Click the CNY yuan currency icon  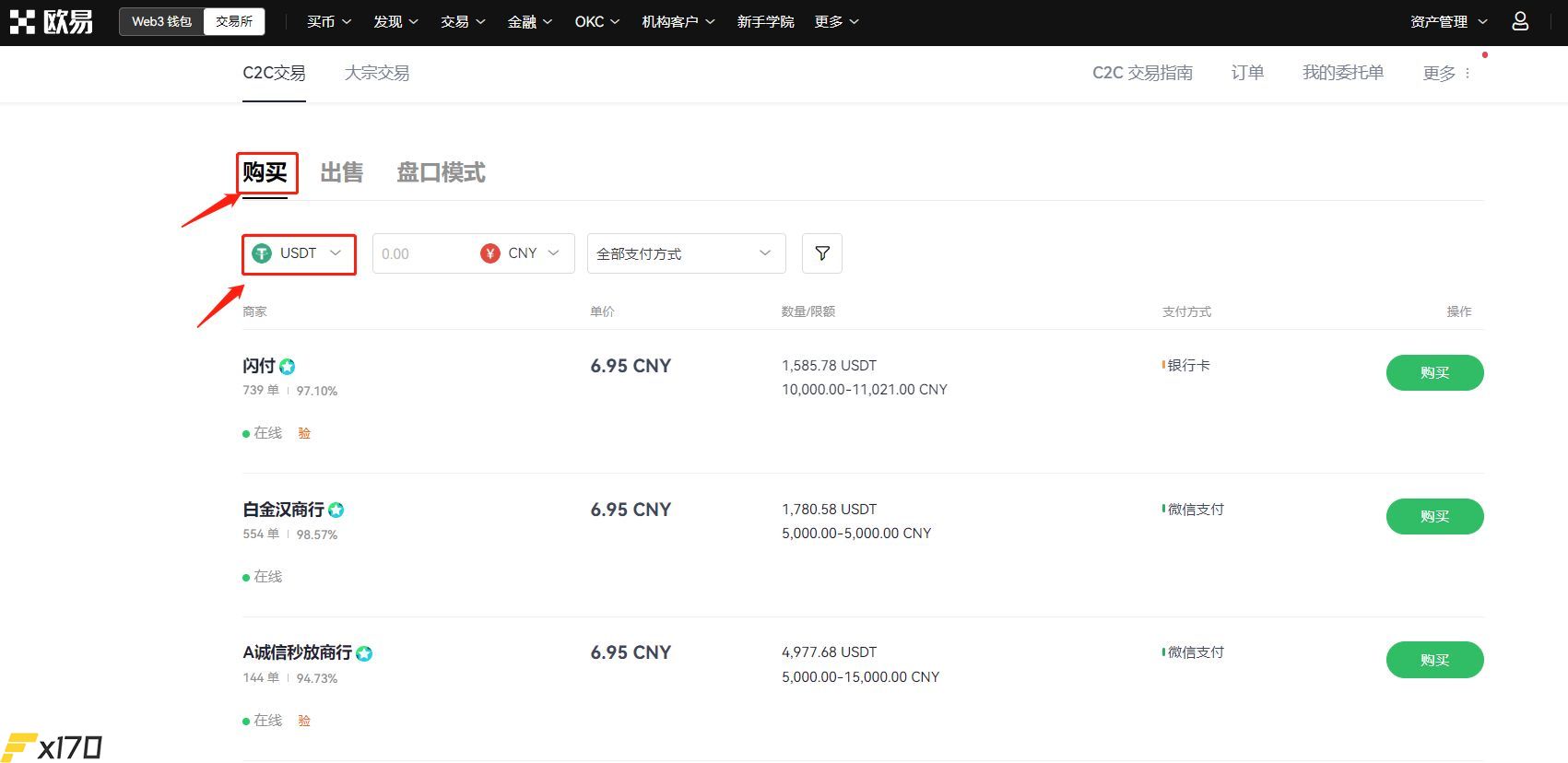490,253
